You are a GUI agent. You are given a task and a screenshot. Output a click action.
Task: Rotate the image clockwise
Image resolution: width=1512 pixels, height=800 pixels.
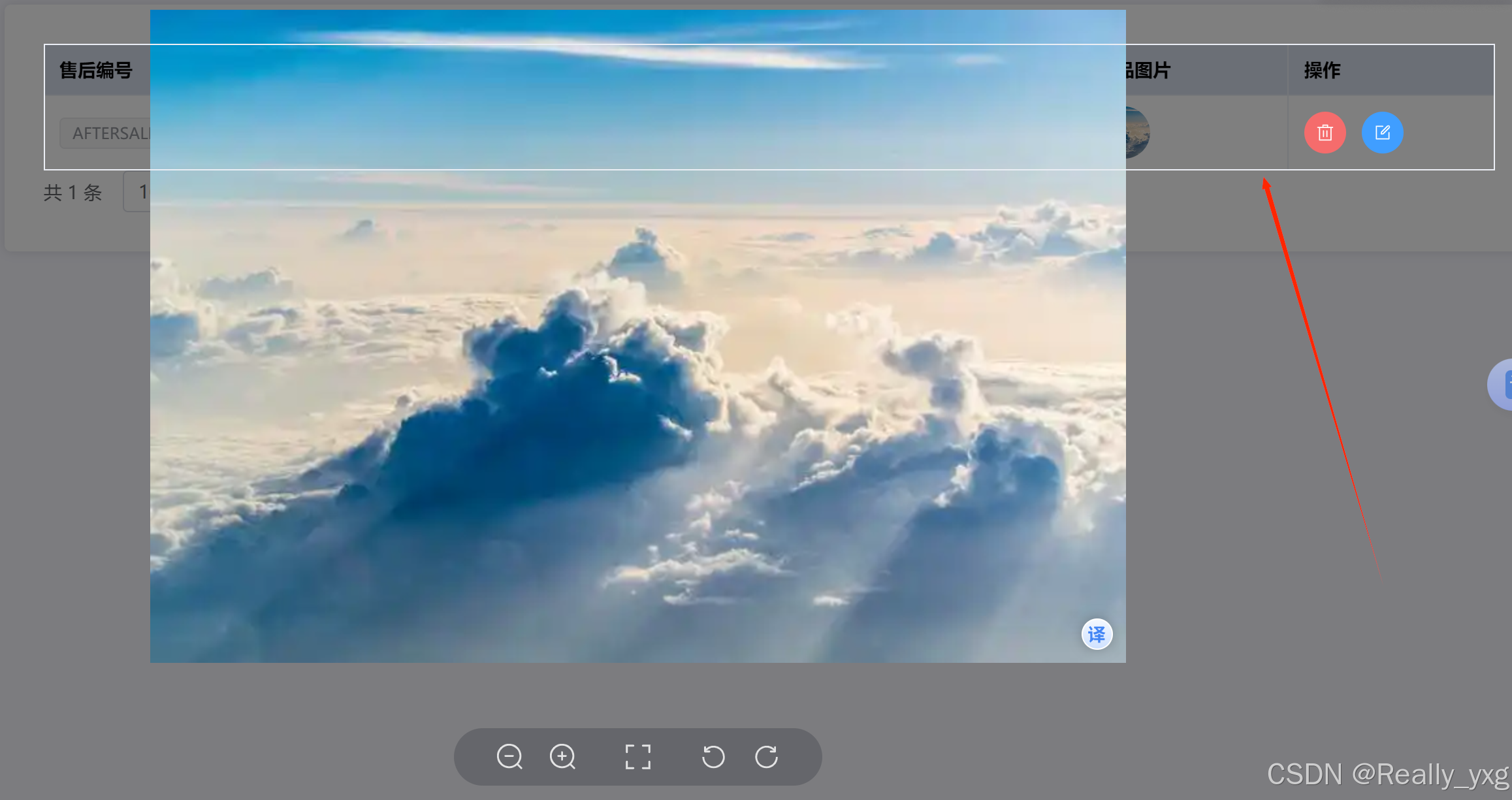pos(767,757)
